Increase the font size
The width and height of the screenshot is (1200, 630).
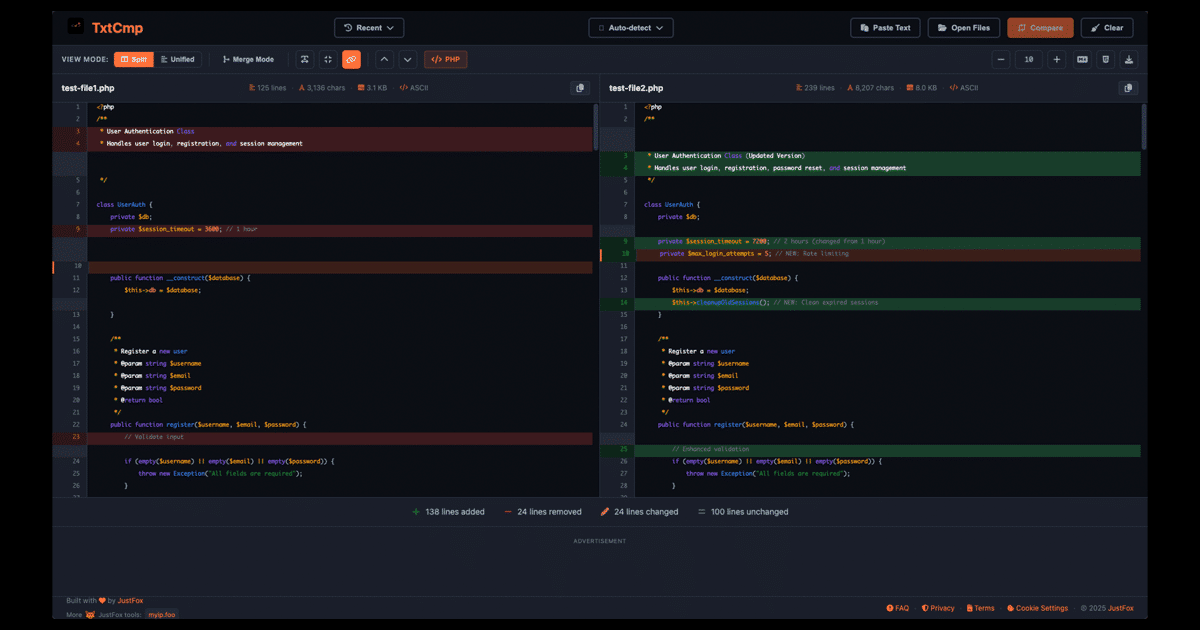tap(1056, 59)
